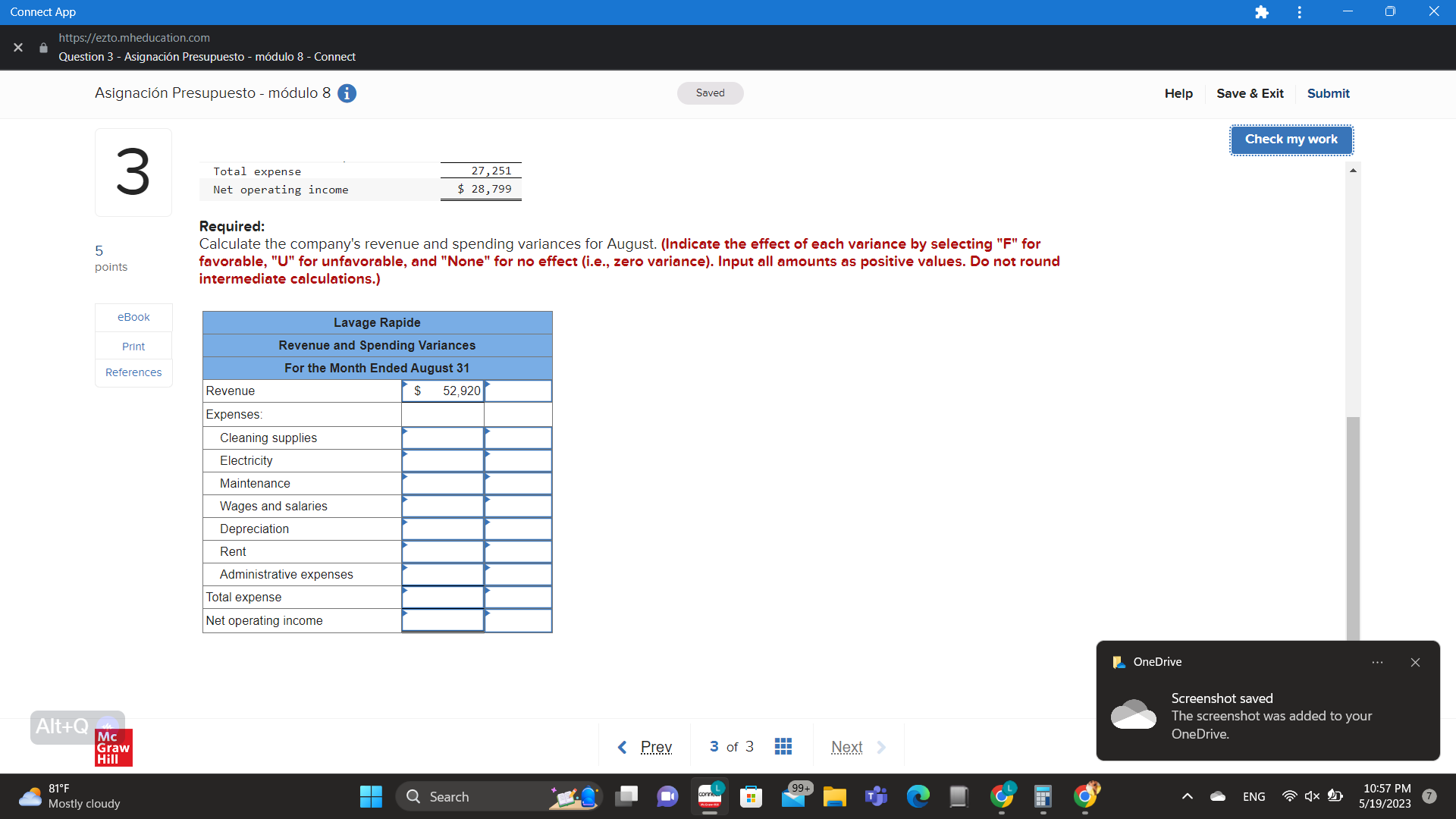Click the Revenue amount input field
The width and height of the screenshot is (1456, 819).
pyautogui.click(x=442, y=391)
